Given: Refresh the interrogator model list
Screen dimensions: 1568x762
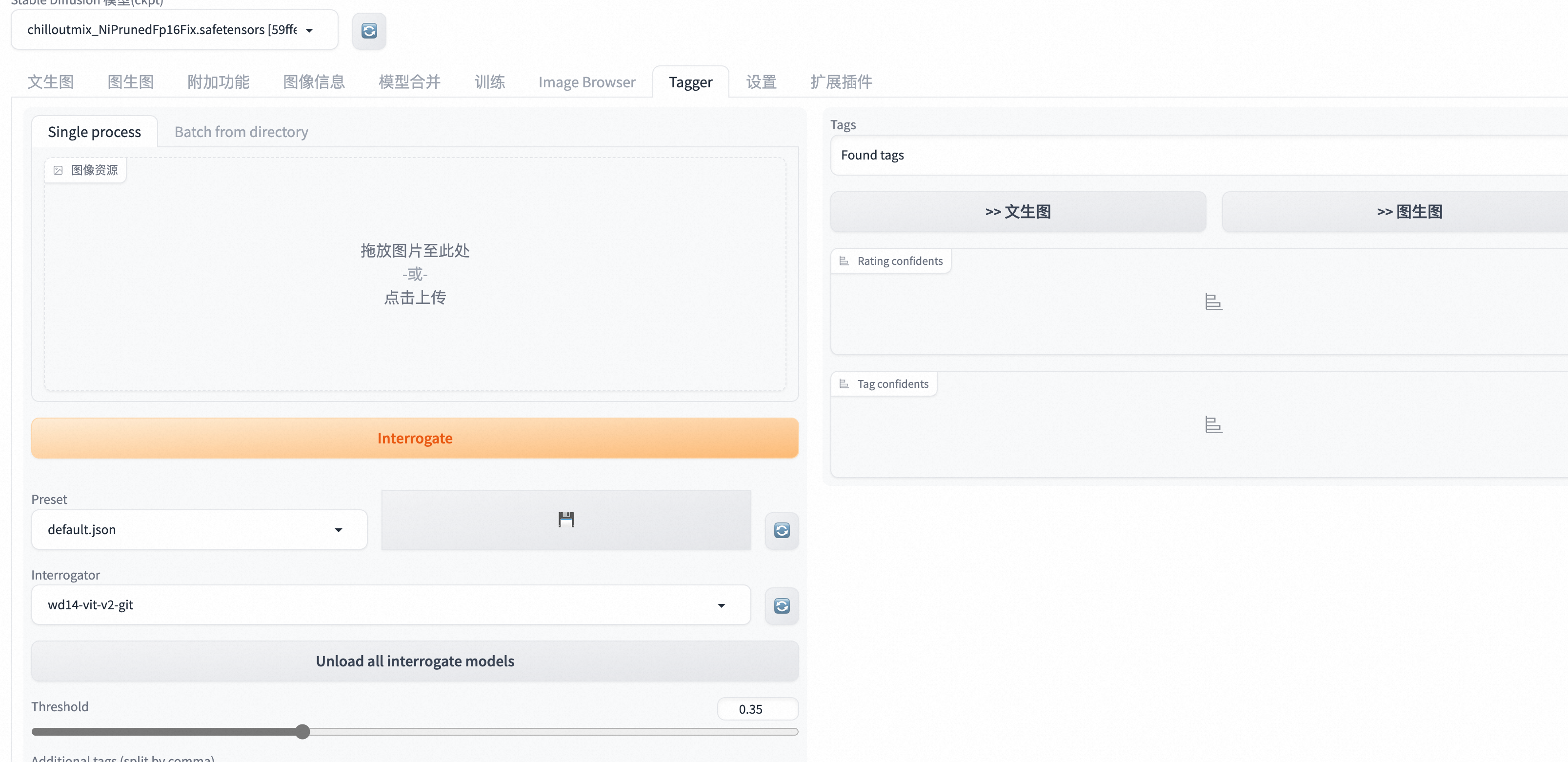Looking at the screenshot, I should click(x=782, y=605).
